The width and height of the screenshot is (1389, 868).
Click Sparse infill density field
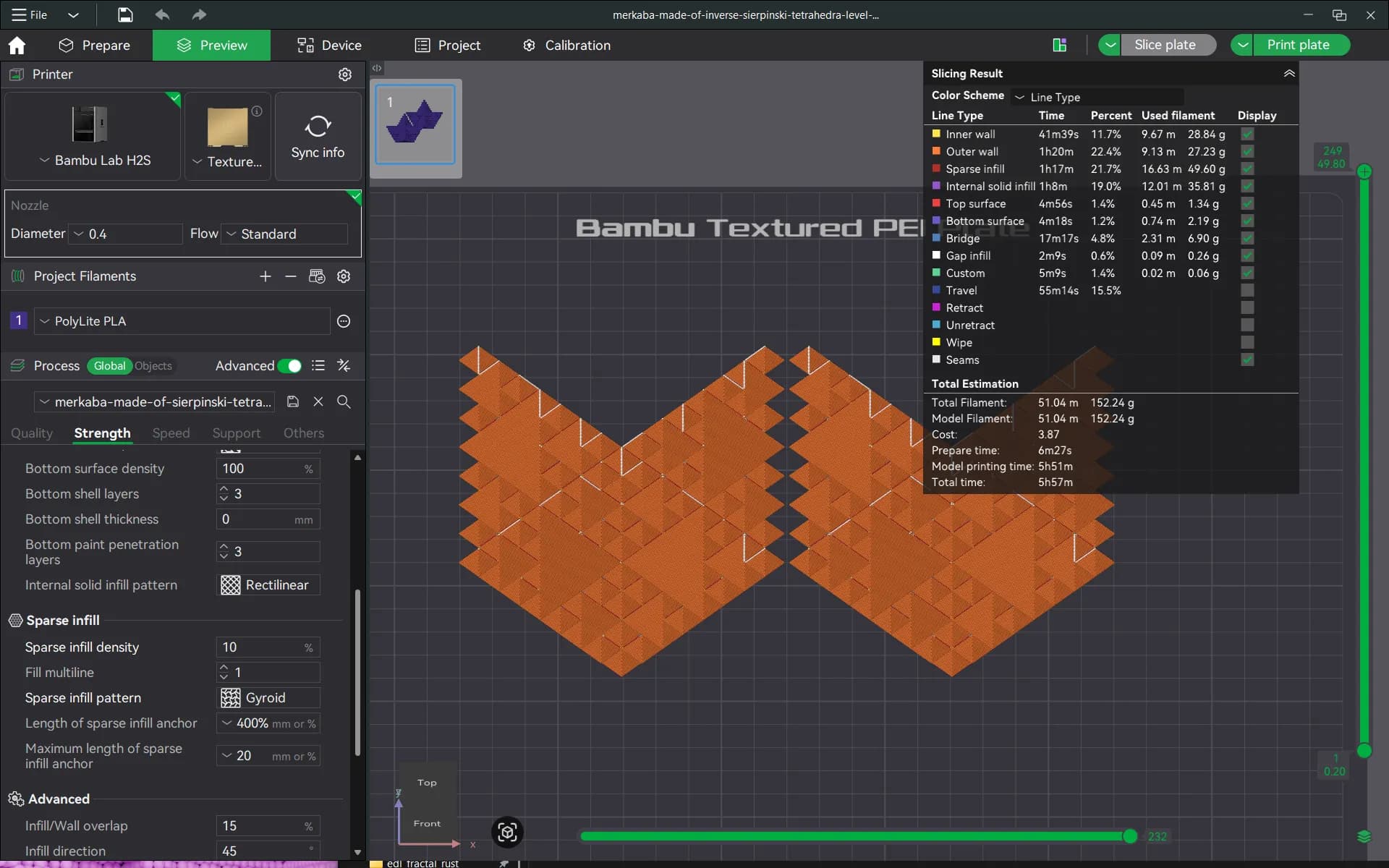tap(268, 647)
